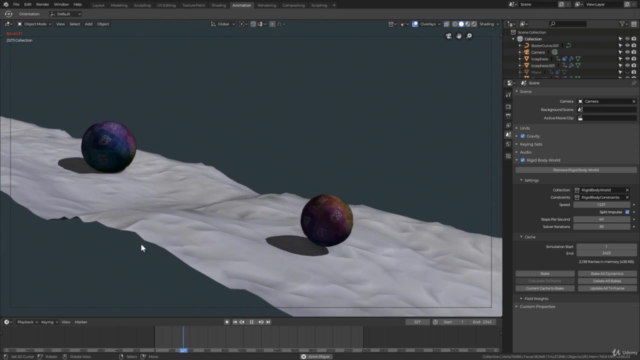This screenshot has width=640, height=360.
Task: Open the Shading options dropdown
Action: pos(489,24)
